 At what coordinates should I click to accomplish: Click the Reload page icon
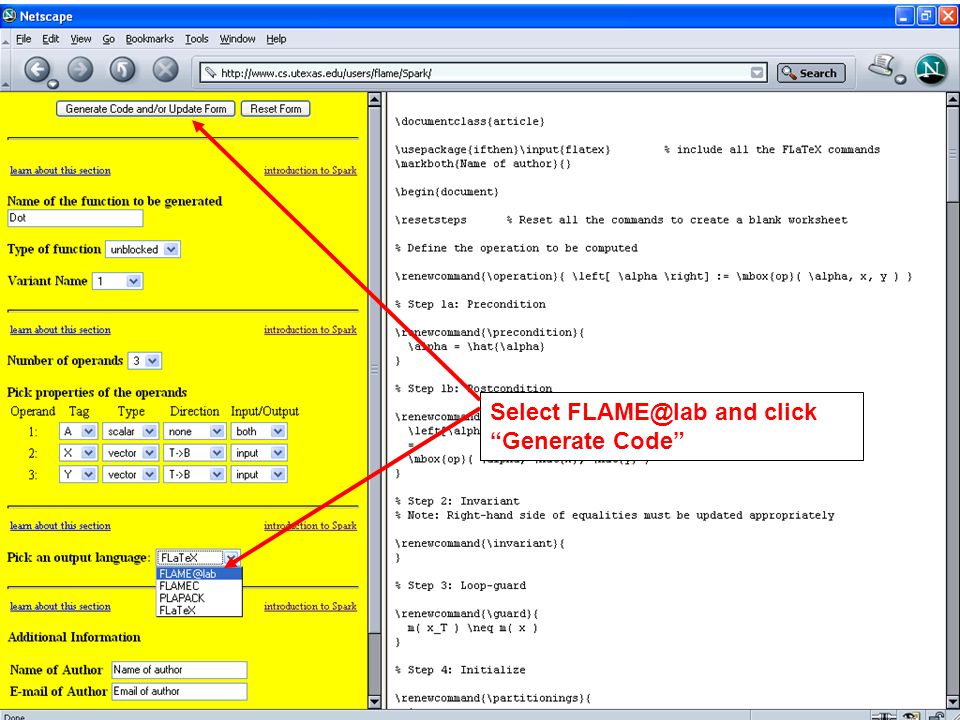tap(122, 70)
